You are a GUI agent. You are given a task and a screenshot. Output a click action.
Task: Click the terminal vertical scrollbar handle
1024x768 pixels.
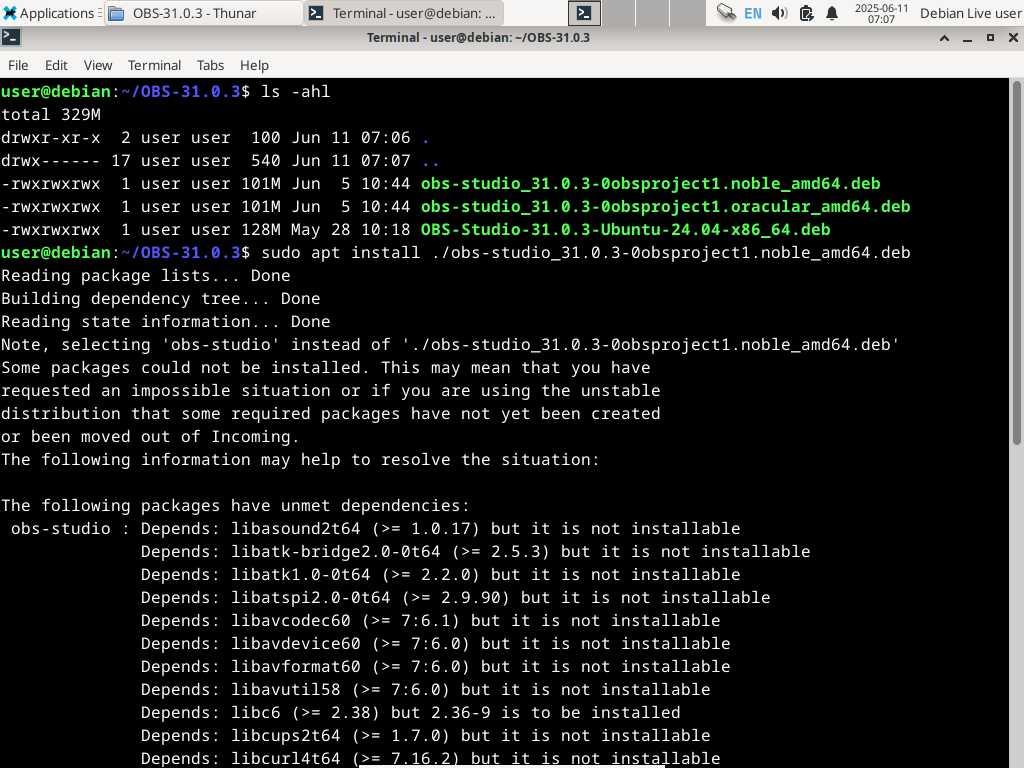point(1017,263)
